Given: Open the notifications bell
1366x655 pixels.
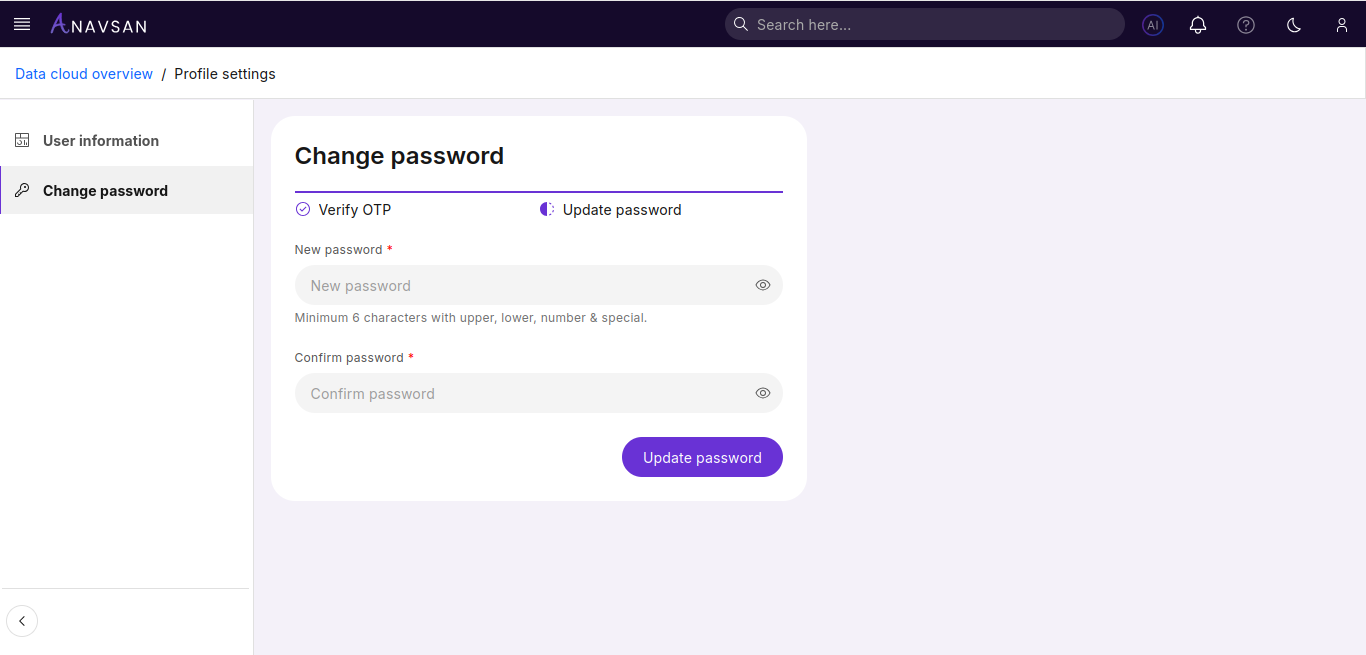Looking at the screenshot, I should (x=1197, y=24).
